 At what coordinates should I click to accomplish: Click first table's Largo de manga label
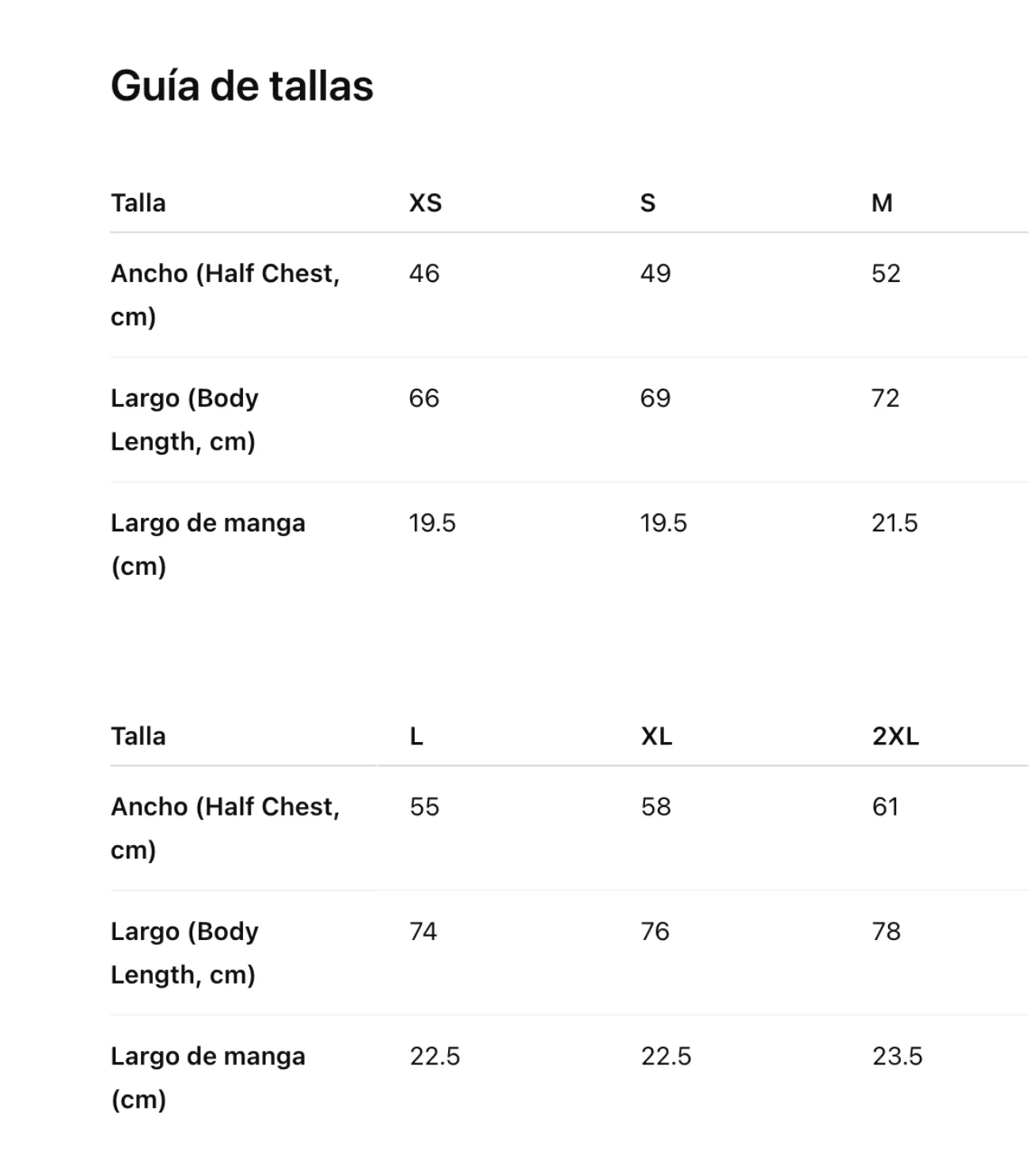[208, 544]
